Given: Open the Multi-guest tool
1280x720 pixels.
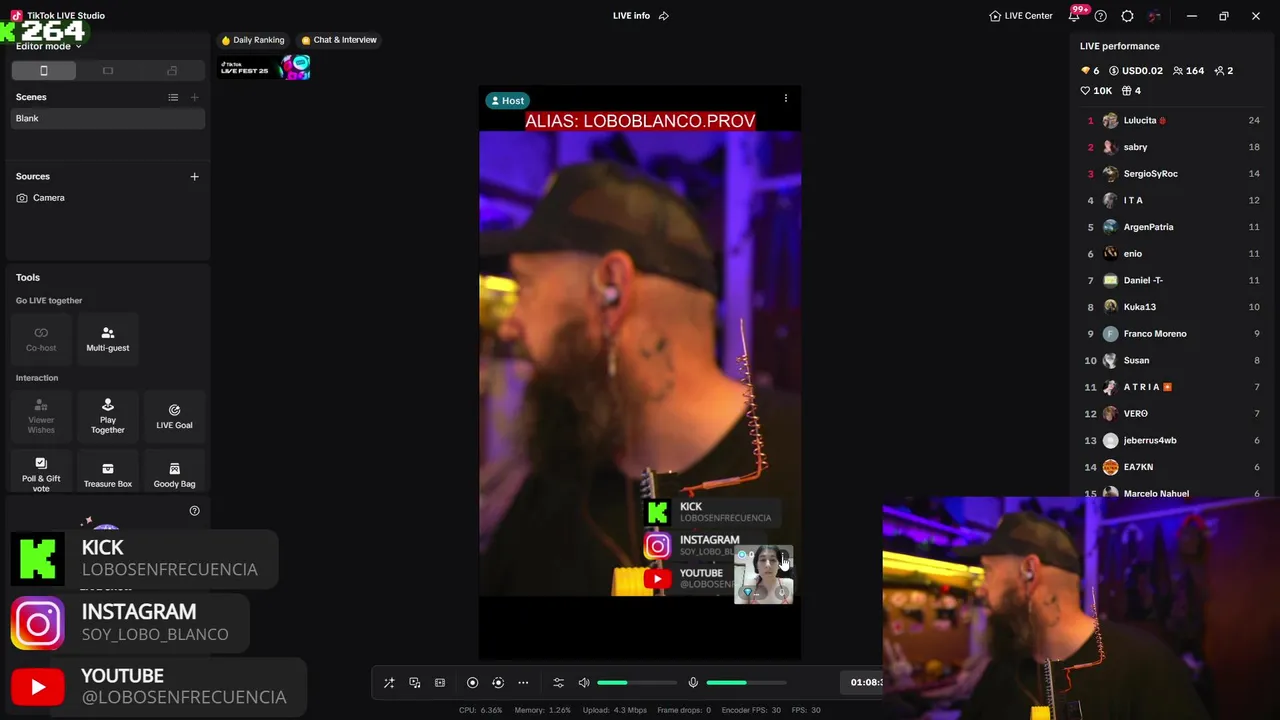Looking at the screenshot, I should pos(108,339).
